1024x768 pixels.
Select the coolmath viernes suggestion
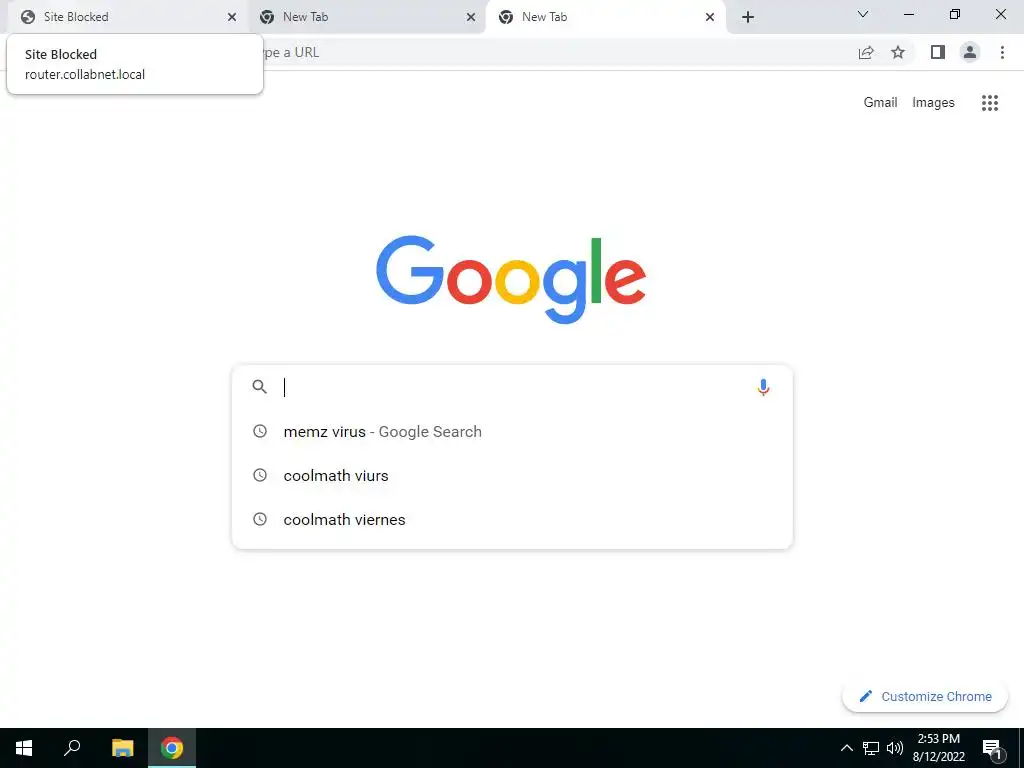[512, 520]
